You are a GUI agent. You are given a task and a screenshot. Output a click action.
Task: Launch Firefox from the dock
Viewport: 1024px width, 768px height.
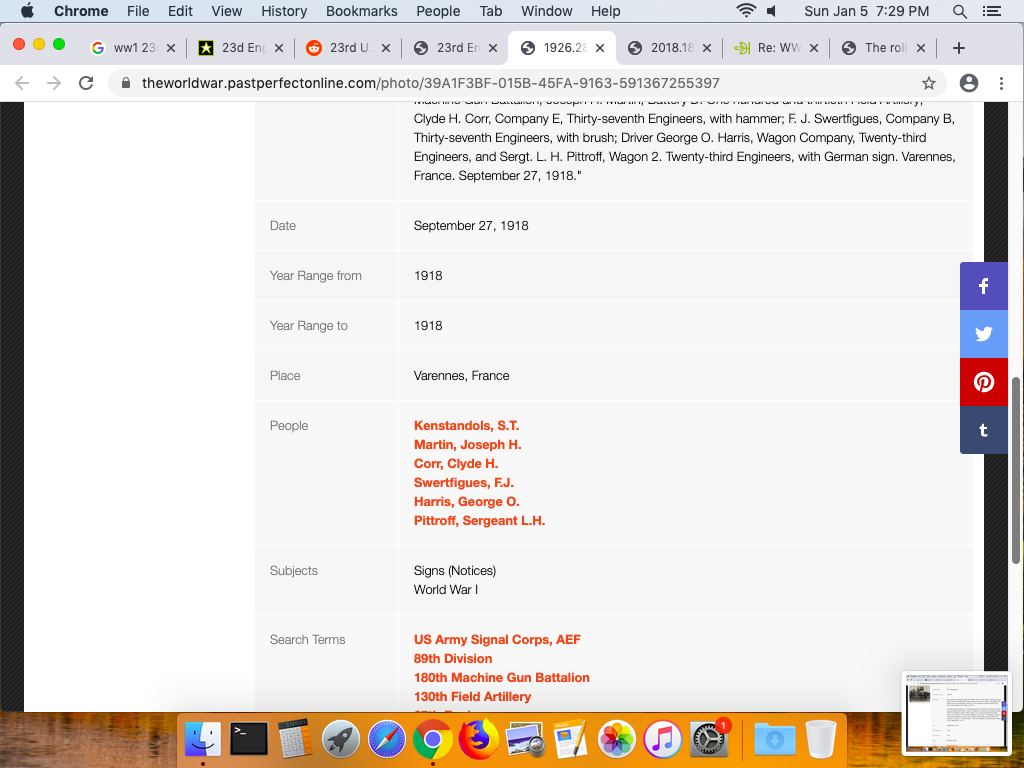point(479,739)
